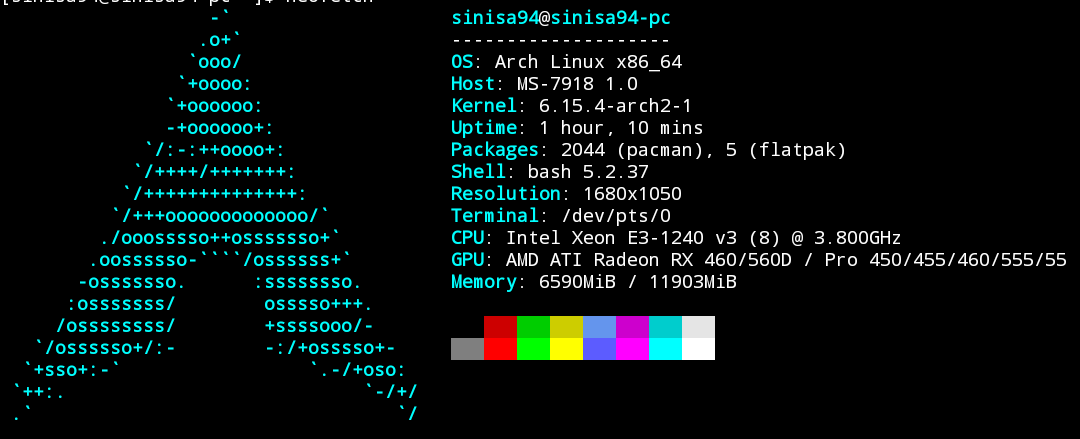Click the Kernel version line
The width and height of the screenshot is (1080, 439).
[x=572, y=106]
